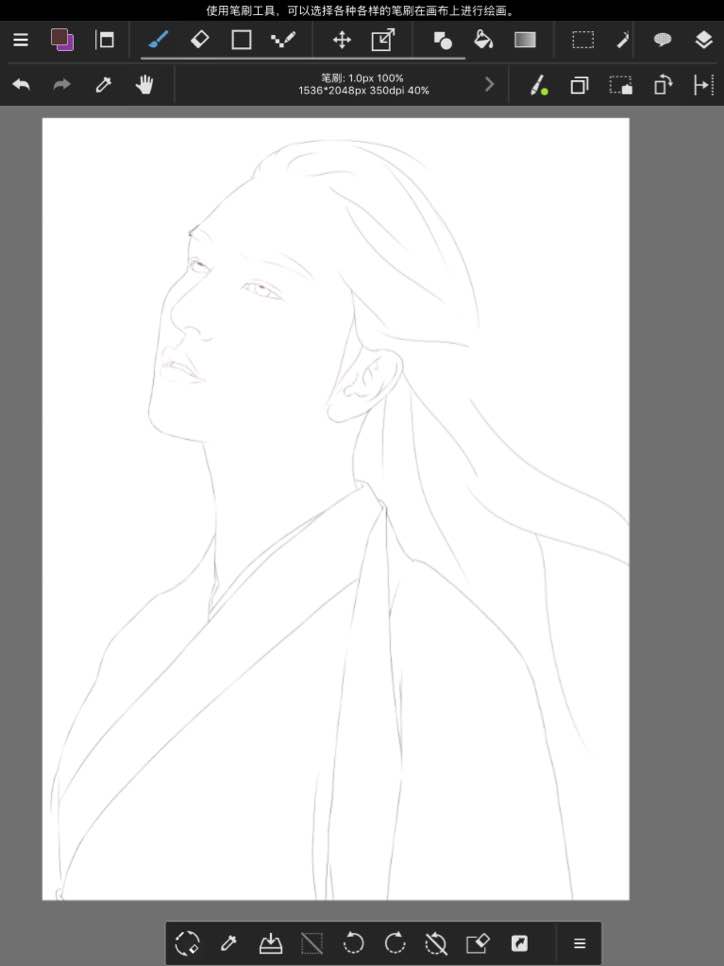
Task: Click the drawing canvas on the portrait
Action: [336, 509]
